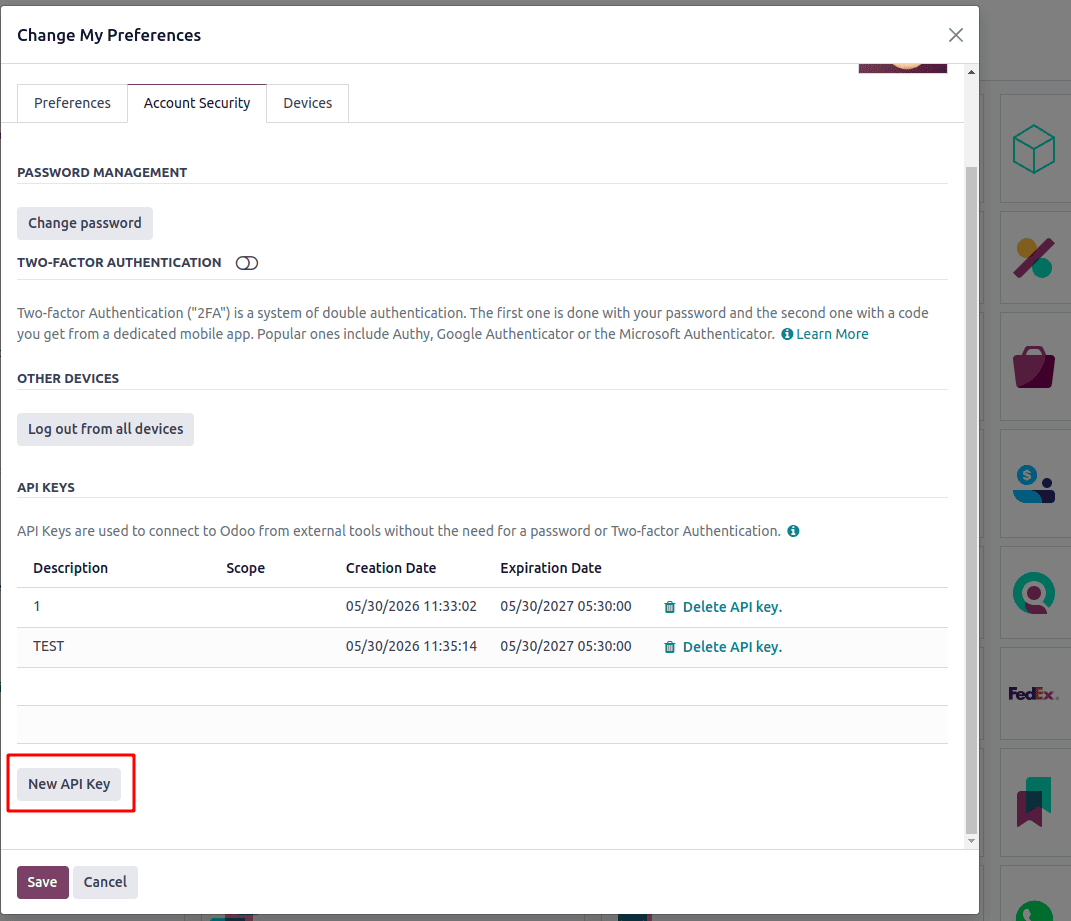This screenshot has width=1071, height=921.
Task: Open the FedEx app icon
Action: [1033, 694]
